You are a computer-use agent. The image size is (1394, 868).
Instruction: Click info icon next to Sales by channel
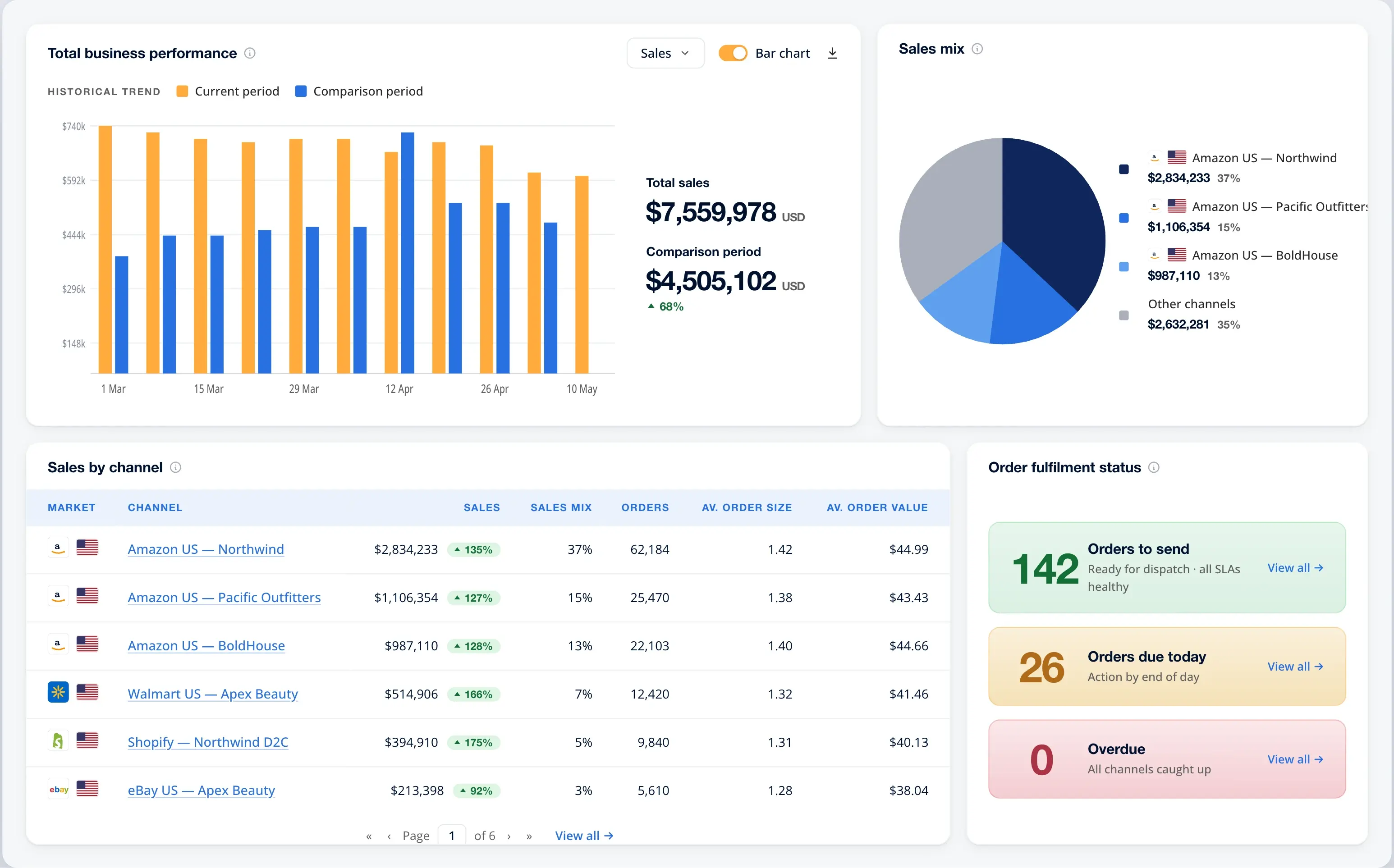pyautogui.click(x=176, y=467)
